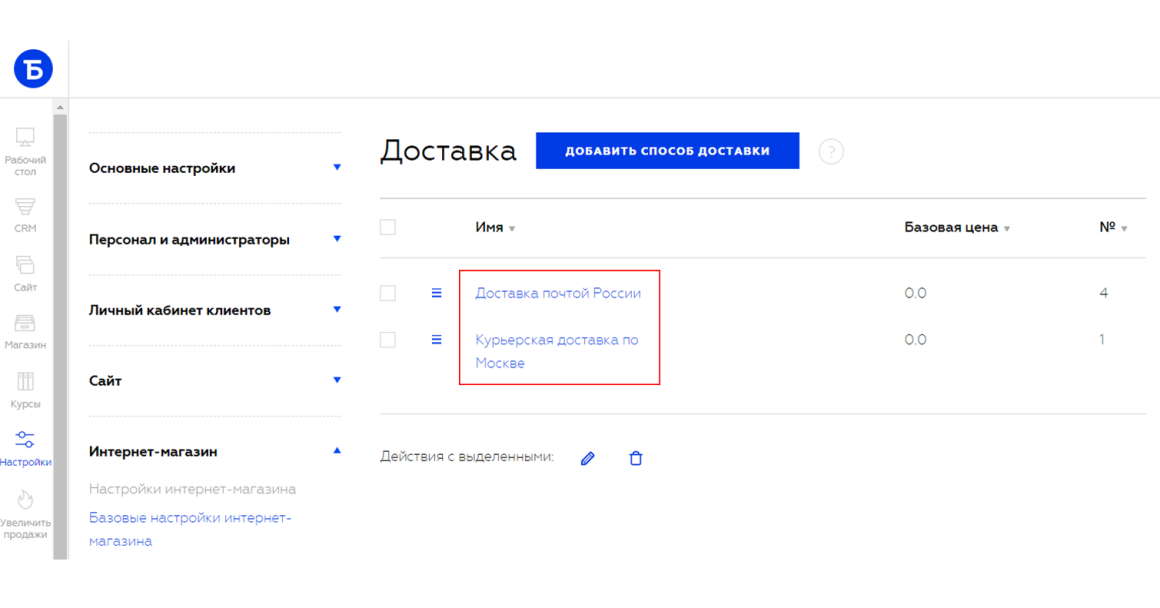
Task: Click the gray sidebar scrollbar track
Action: pyautogui.click(x=60, y=337)
